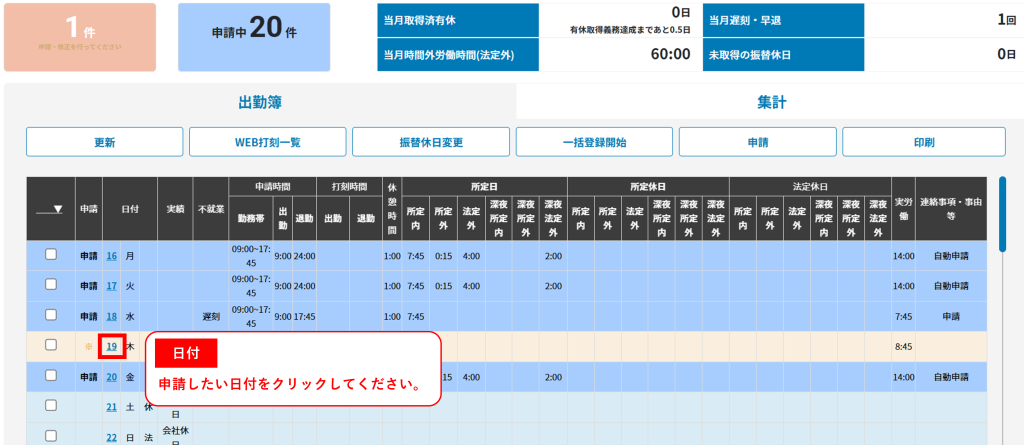Open the 出勤簿 tab
The width and height of the screenshot is (1024, 445).
[x=260, y=102]
